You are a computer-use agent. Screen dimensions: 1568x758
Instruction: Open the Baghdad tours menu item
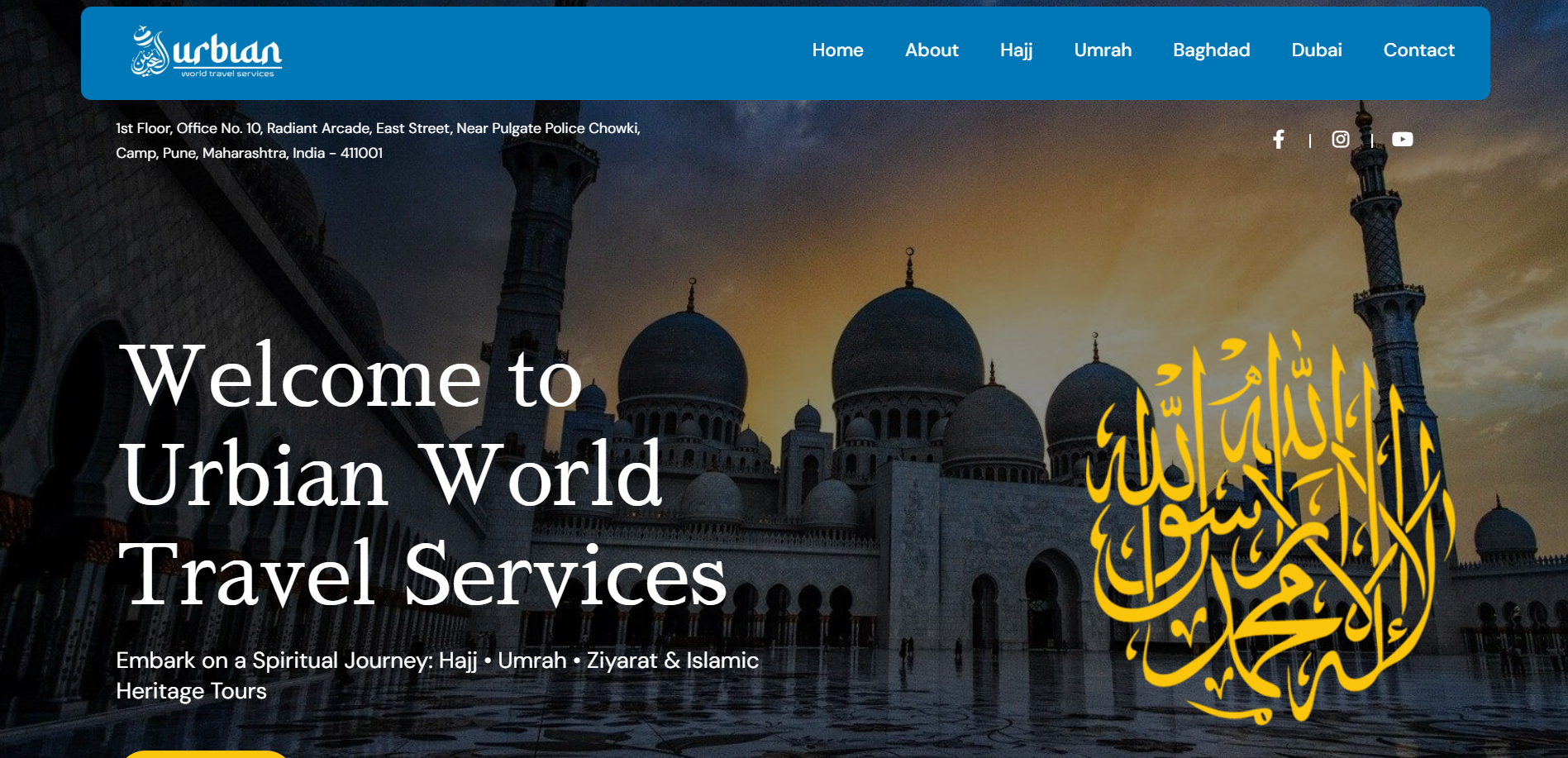(x=1211, y=50)
